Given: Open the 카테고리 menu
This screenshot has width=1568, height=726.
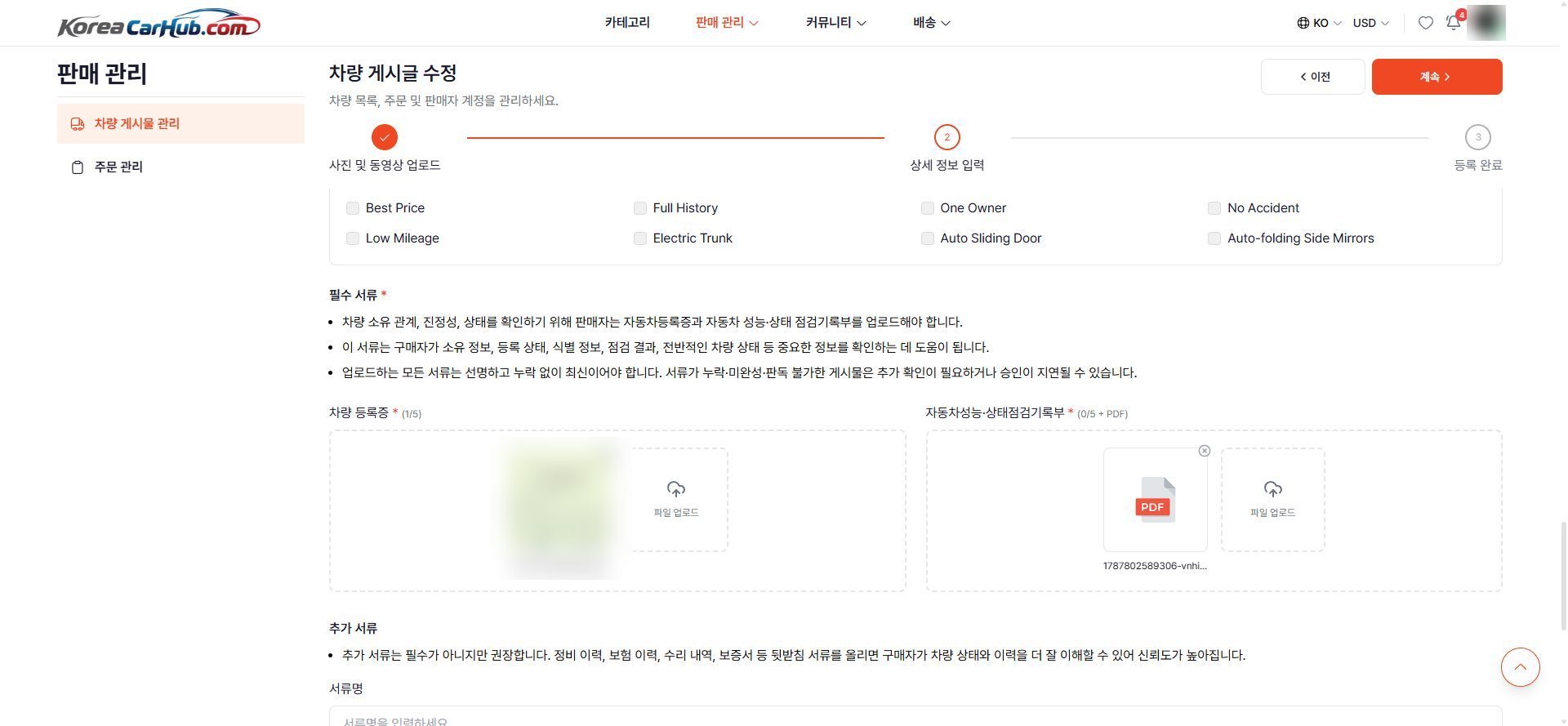Looking at the screenshot, I should point(627,23).
